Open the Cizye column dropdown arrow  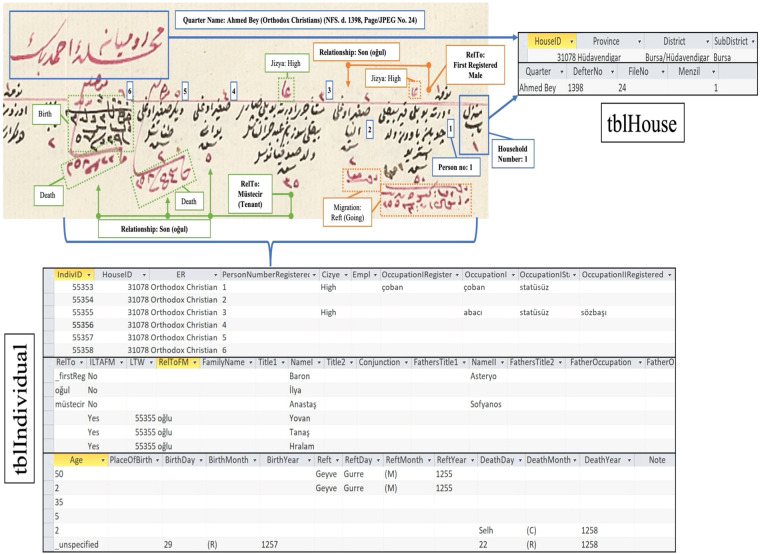[346, 275]
